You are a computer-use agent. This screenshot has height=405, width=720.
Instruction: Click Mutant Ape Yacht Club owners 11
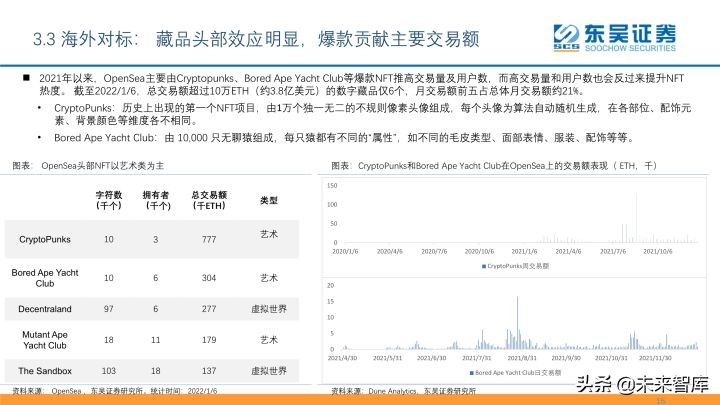(x=156, y=340)
